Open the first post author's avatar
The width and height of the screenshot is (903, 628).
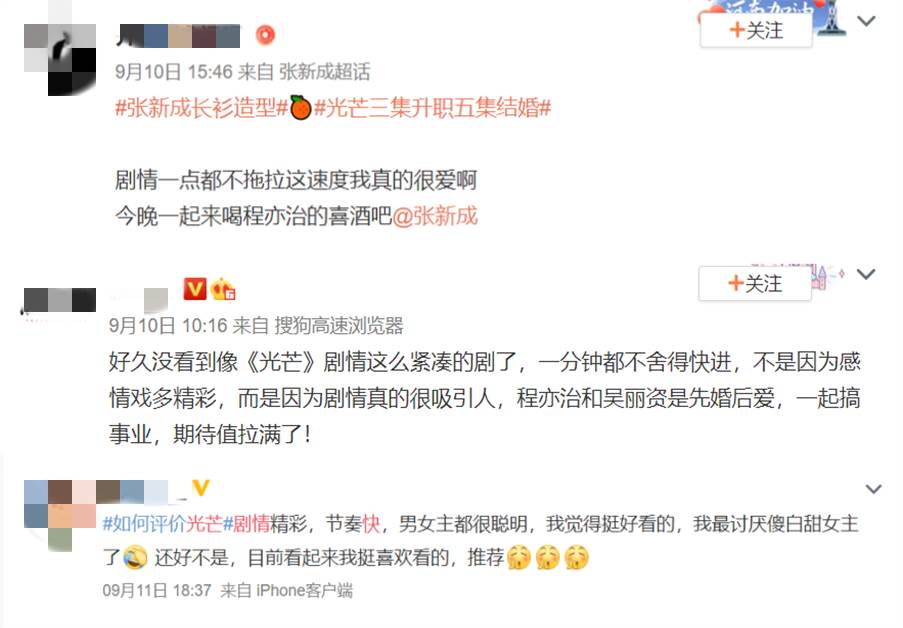pyautogui.click(x=60, y=60)
